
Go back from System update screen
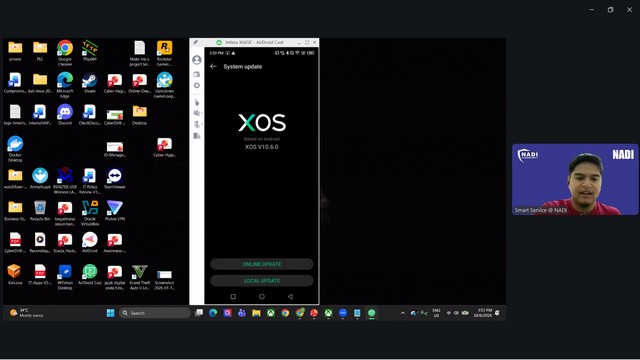pos(213,66)
